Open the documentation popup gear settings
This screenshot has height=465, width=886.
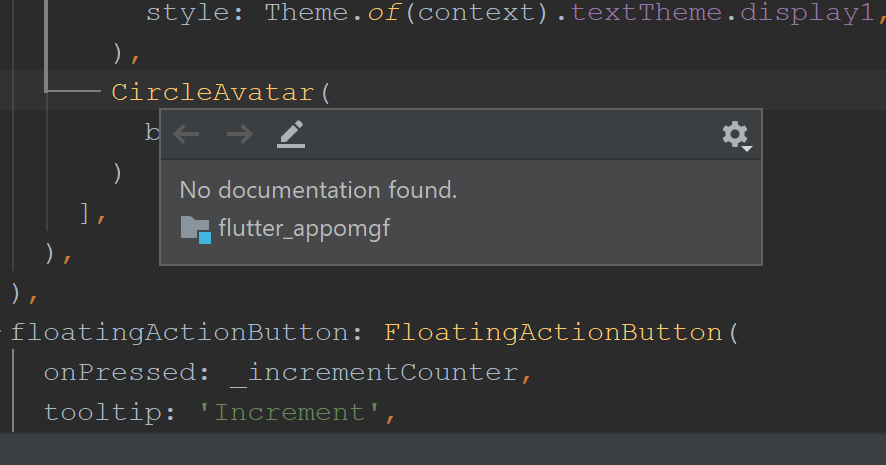[736, 135]
